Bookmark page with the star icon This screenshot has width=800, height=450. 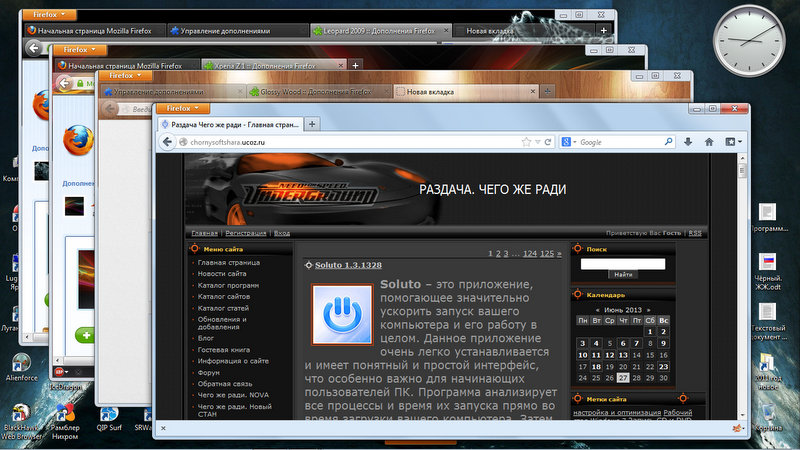coord(526,142)
